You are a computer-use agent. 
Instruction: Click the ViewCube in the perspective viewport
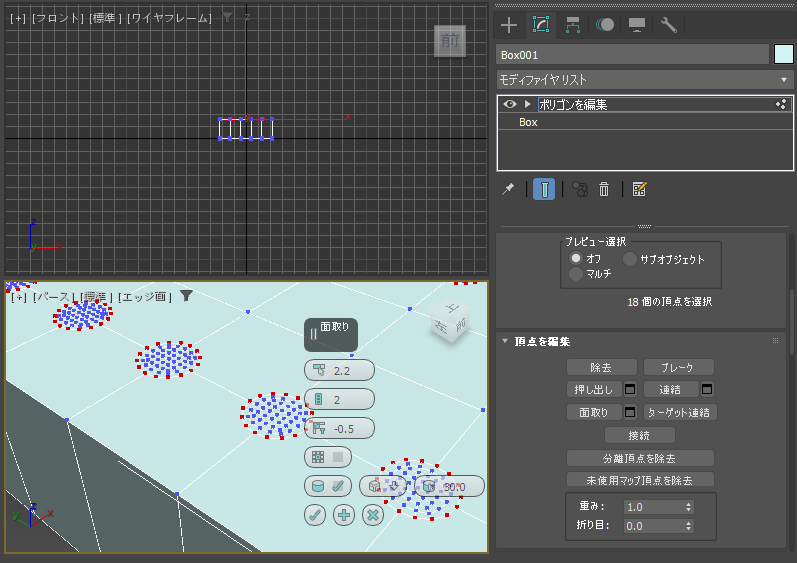tap(450, 321)
